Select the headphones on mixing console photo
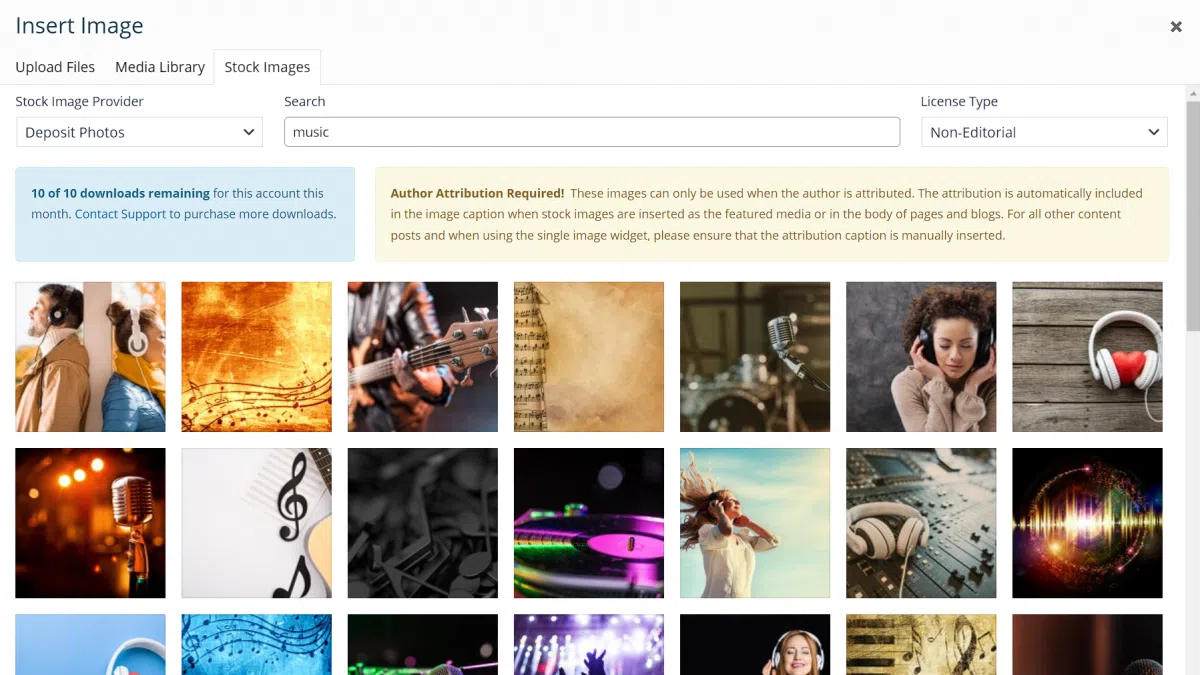This screenshot has height=675, width=1200. coord(920,523)
